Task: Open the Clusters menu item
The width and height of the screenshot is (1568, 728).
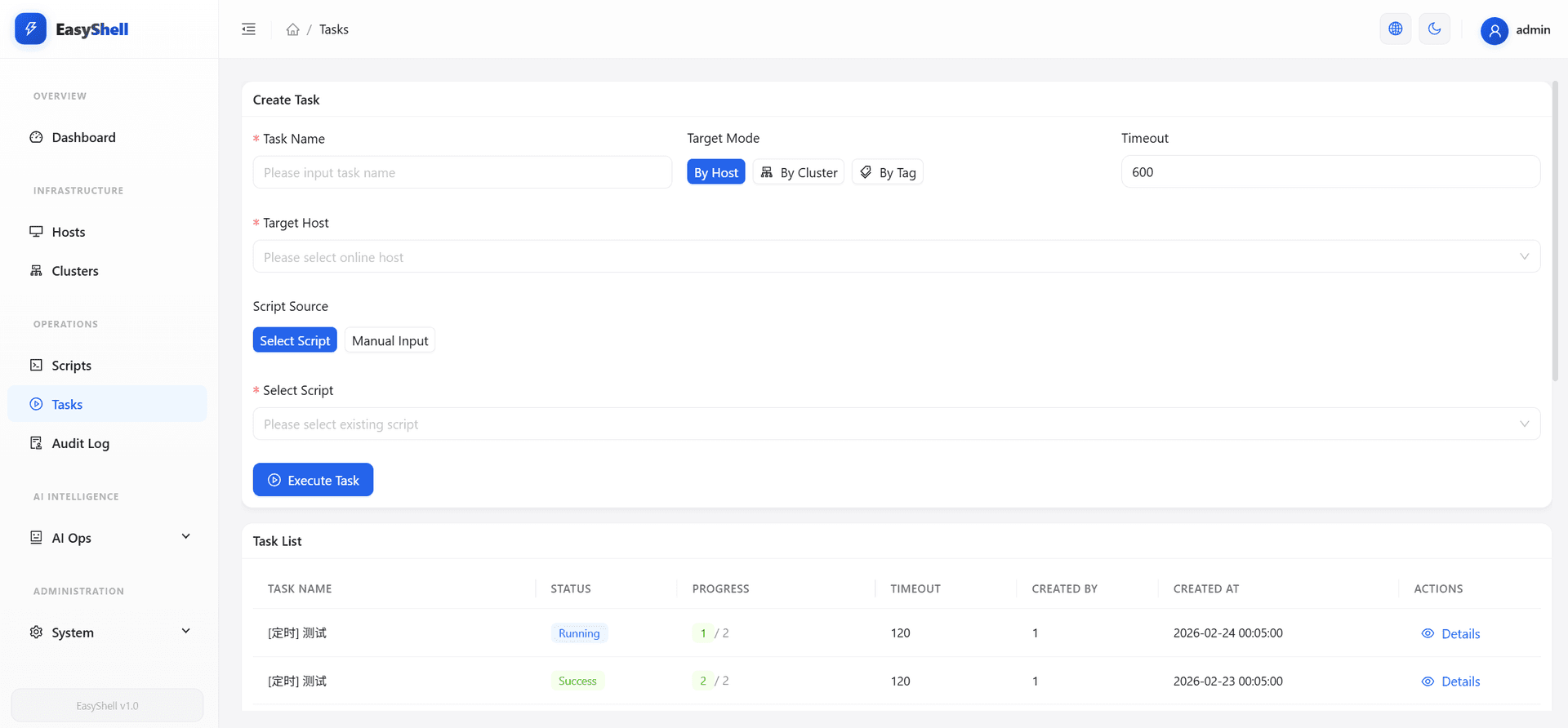Action: pos(107,271)
